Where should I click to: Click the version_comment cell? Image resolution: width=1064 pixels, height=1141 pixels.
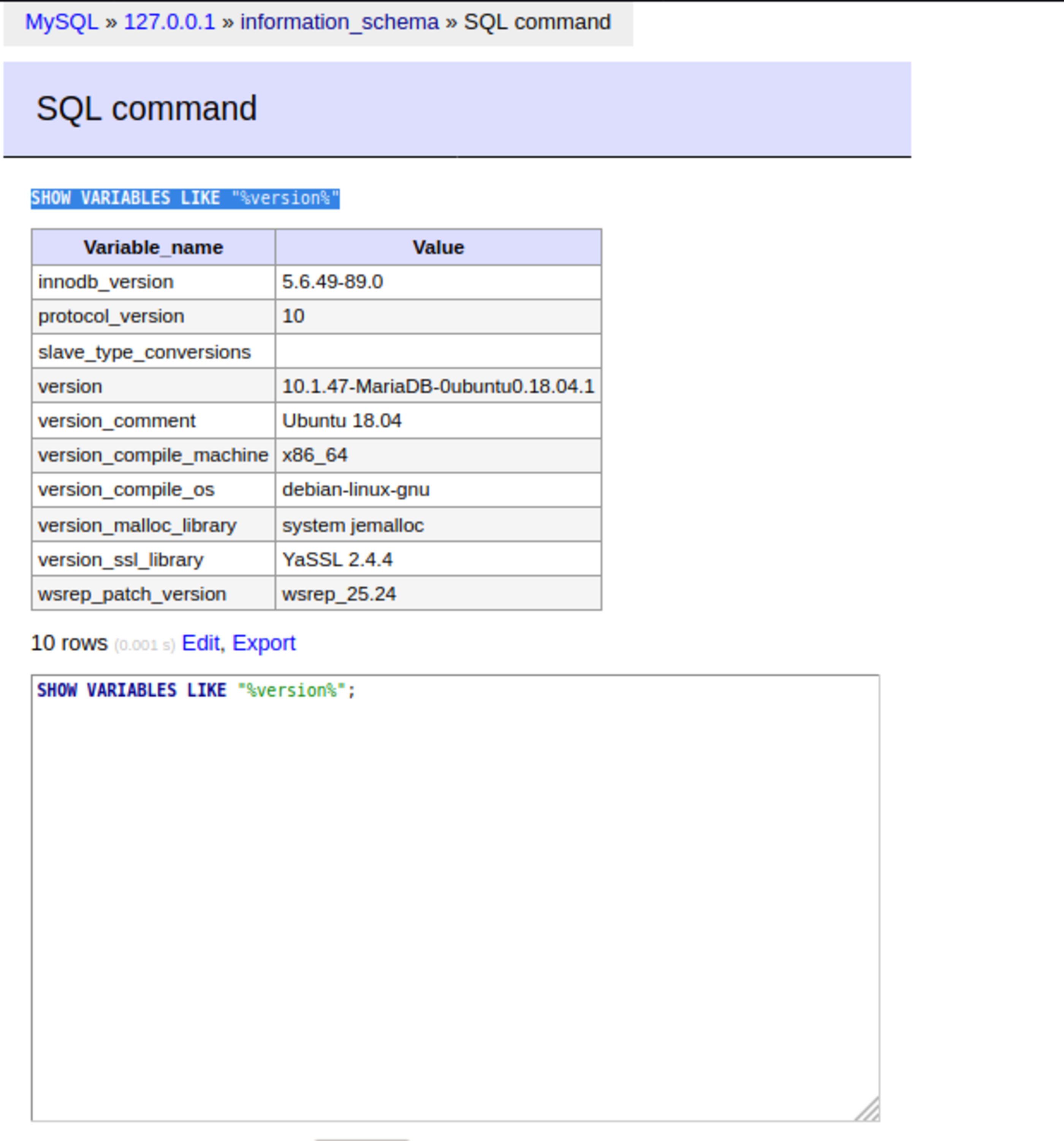click(x=117, y=421)
